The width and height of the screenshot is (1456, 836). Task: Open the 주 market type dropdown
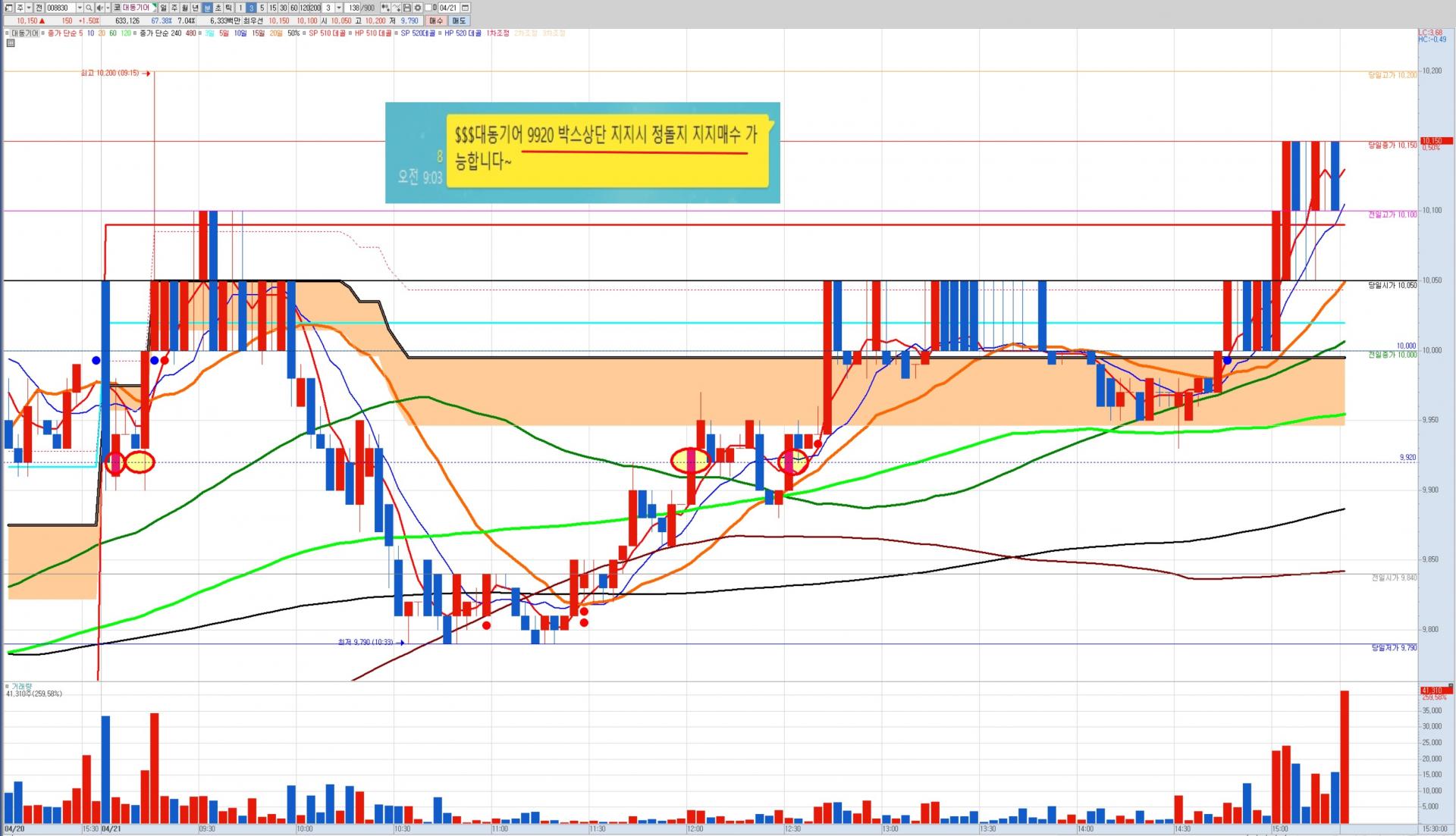29,8
